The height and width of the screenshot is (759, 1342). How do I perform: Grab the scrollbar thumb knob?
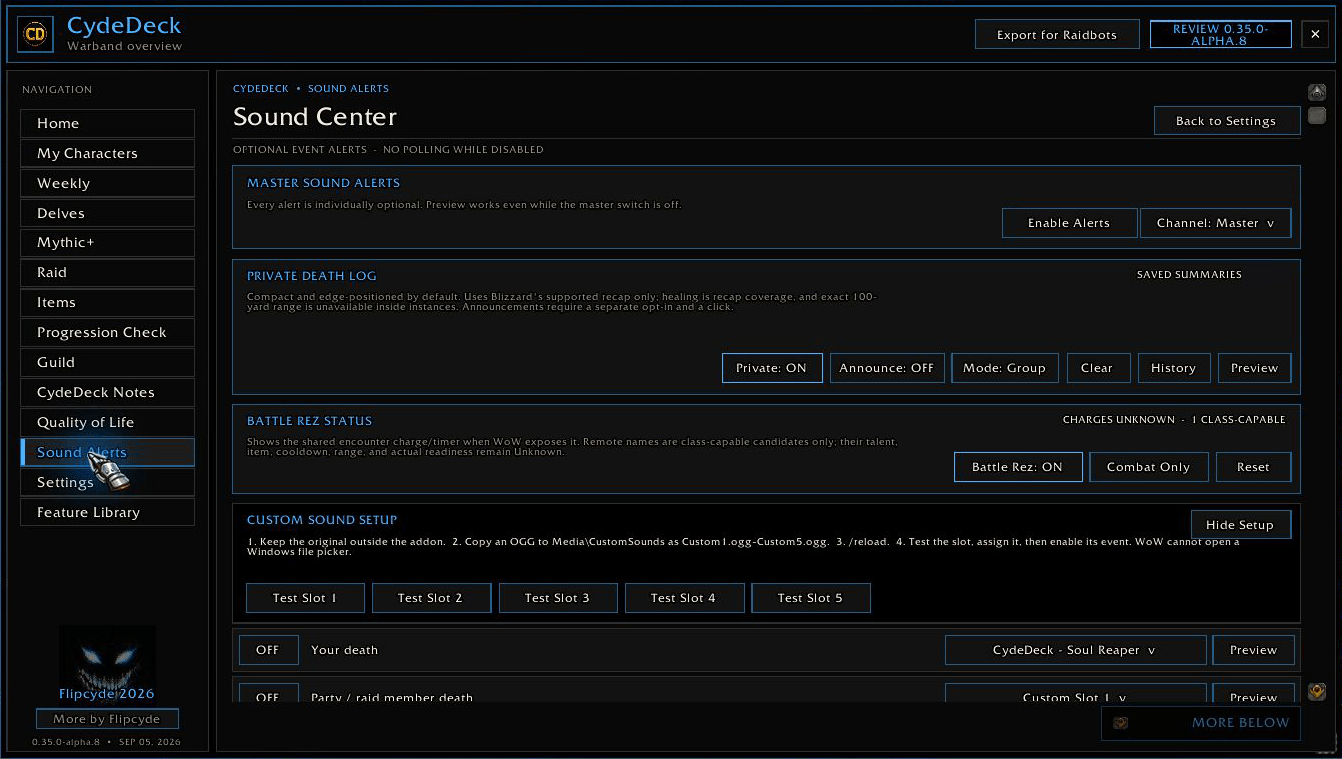1317,115
